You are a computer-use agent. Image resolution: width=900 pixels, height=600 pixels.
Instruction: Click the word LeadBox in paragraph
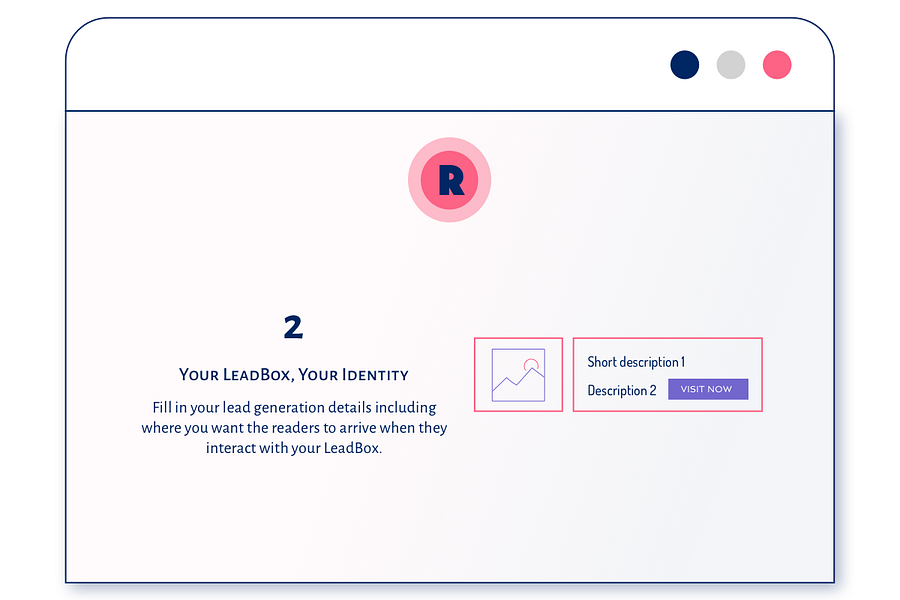[351, 448]
